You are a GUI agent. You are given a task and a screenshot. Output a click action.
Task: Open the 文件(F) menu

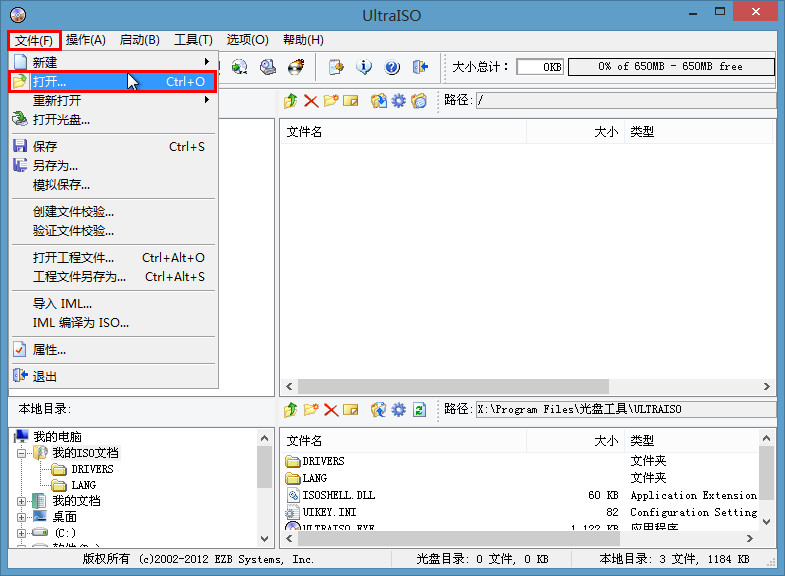coord(34,40)
